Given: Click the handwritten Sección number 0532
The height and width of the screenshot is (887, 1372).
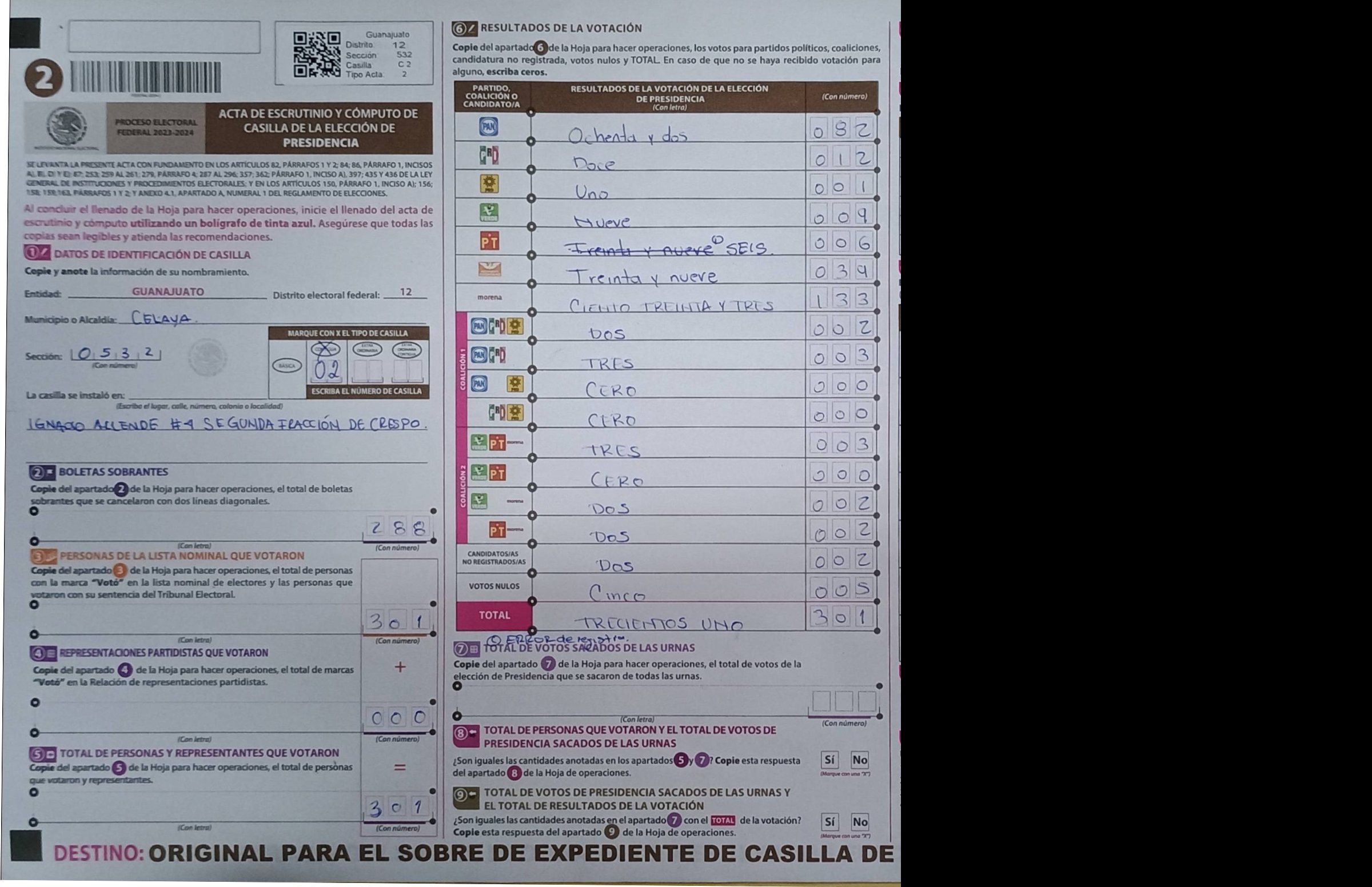Looking at the screenshot, I should point(115,353).
